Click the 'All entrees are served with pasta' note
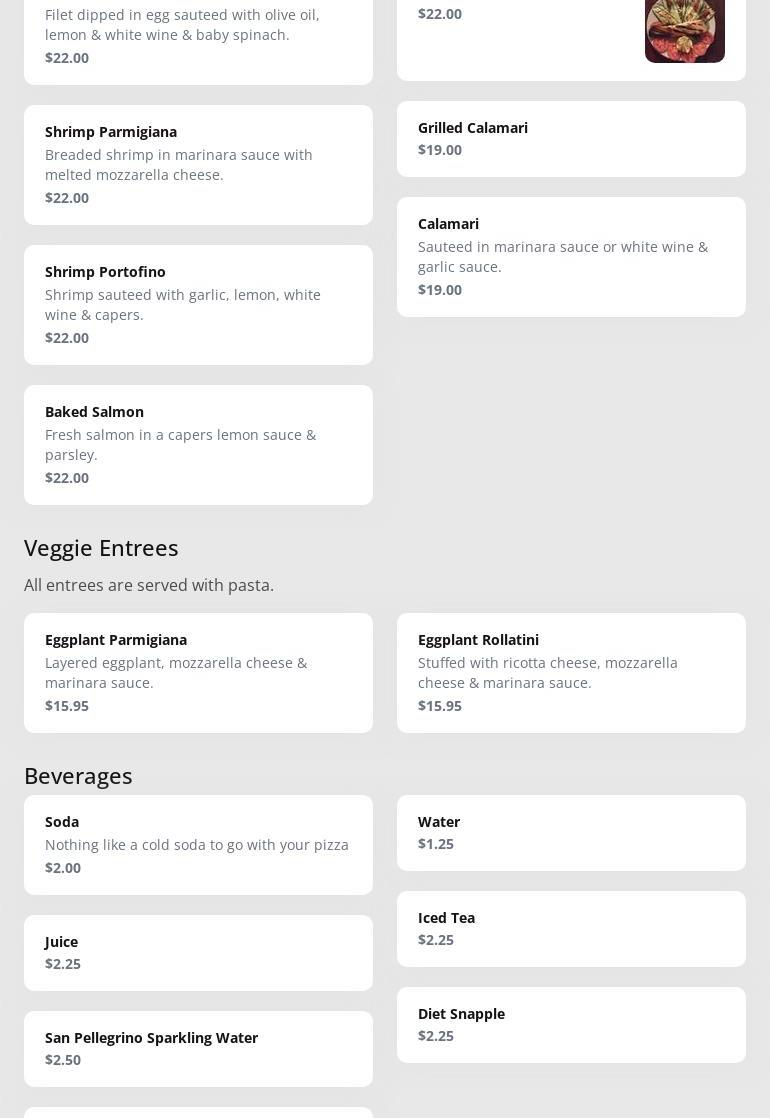770x1118 pixels. coord(149,585)
